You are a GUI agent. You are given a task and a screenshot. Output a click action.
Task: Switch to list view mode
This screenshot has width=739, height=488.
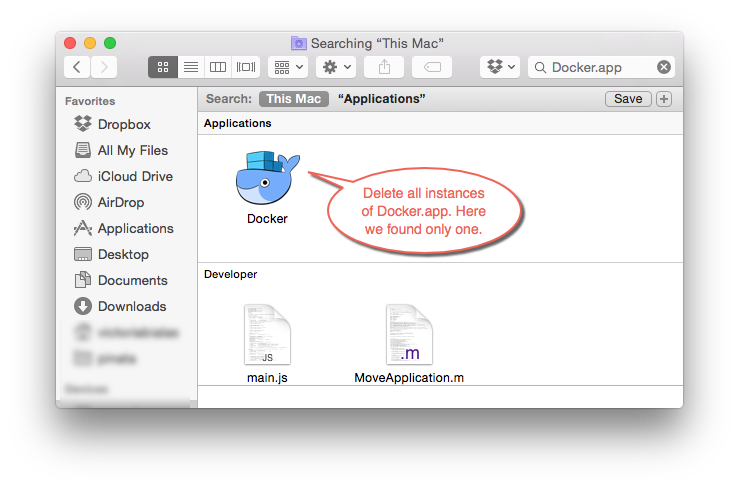(190, 67)
